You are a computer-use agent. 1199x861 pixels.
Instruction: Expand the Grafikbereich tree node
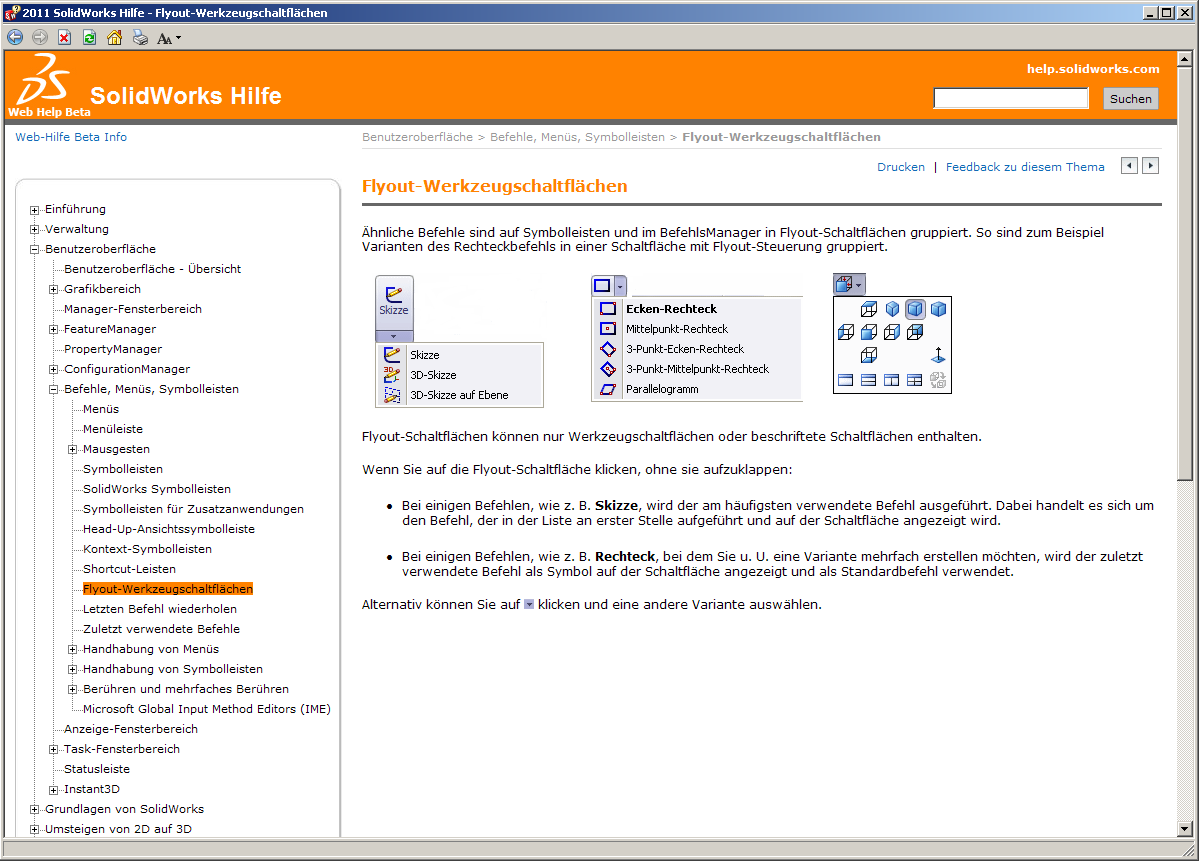click(54, 289)
